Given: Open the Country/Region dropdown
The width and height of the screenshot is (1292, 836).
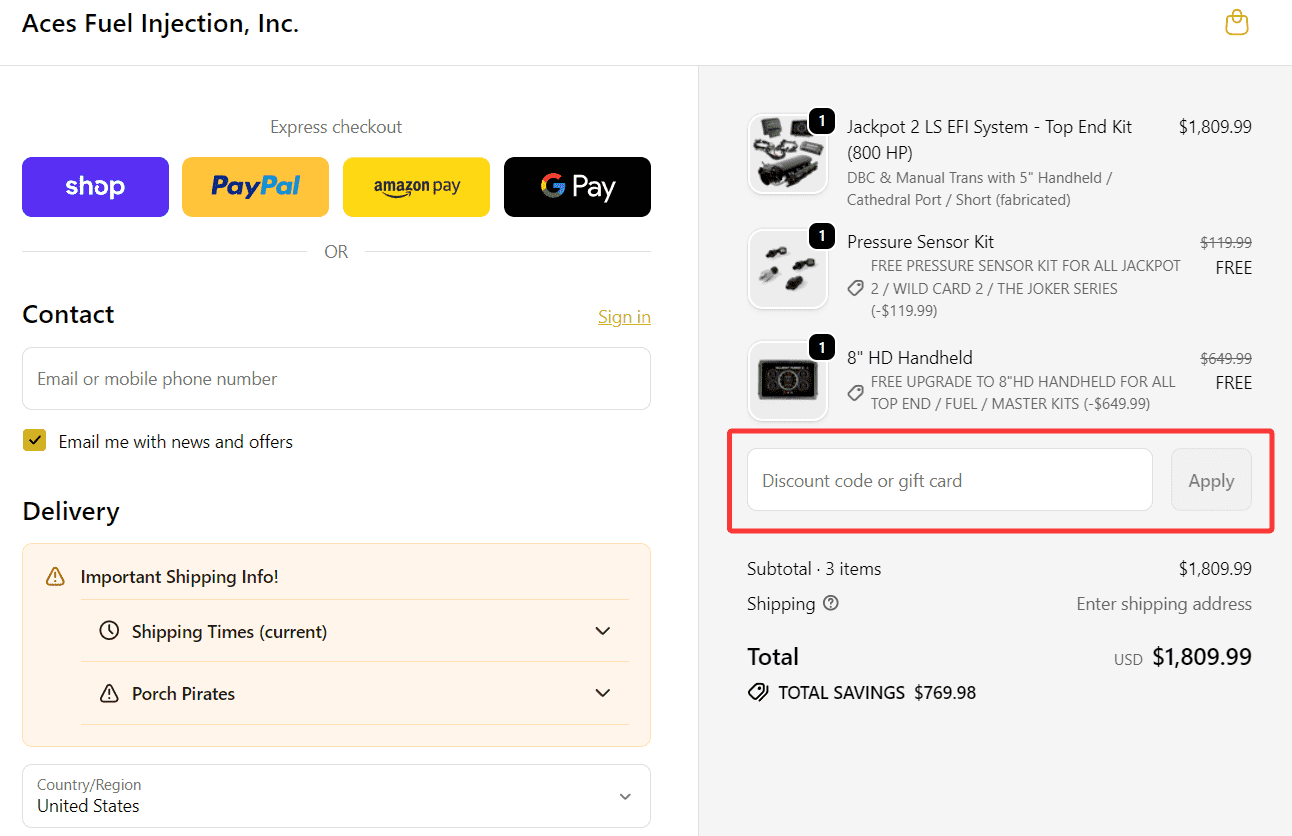Looking at the screenshot, I should tap(336, 796).
